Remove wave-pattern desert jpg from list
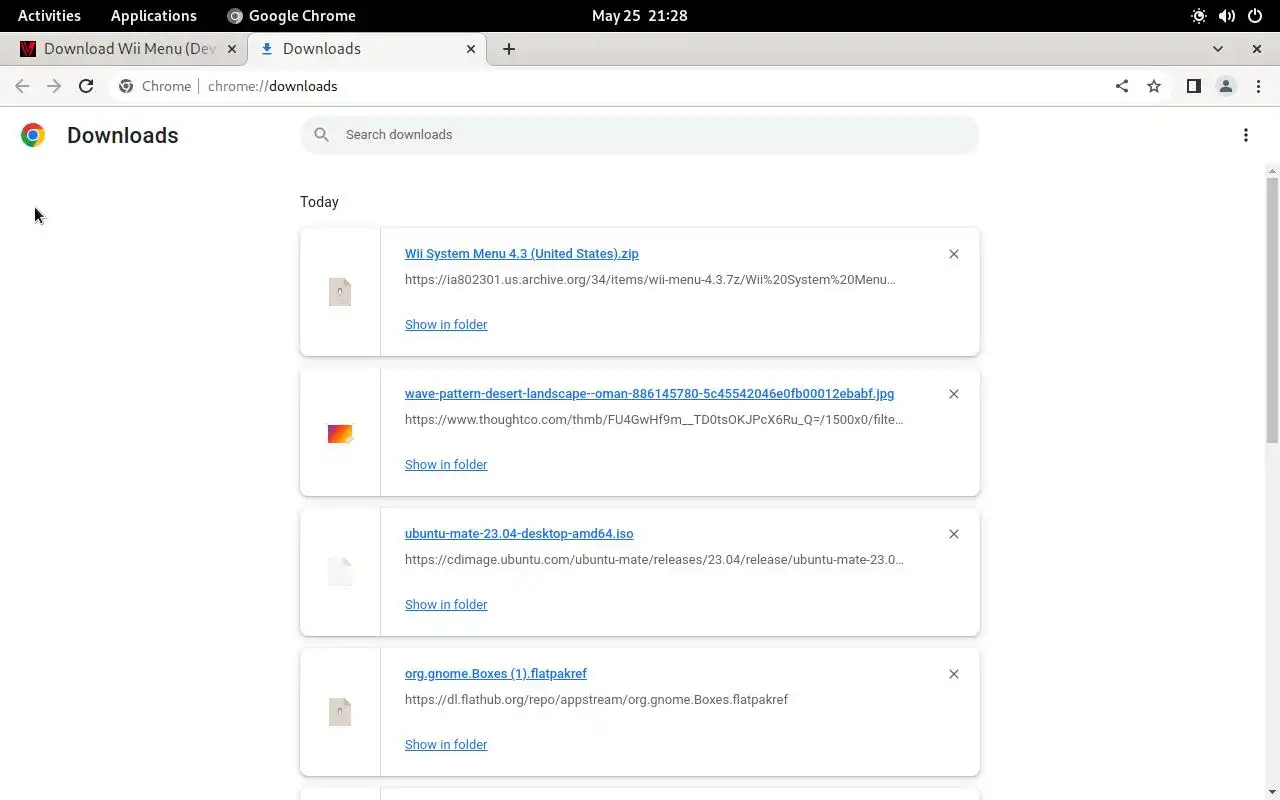The width and height of the screenshot is (1280, 800). (954, 394)
